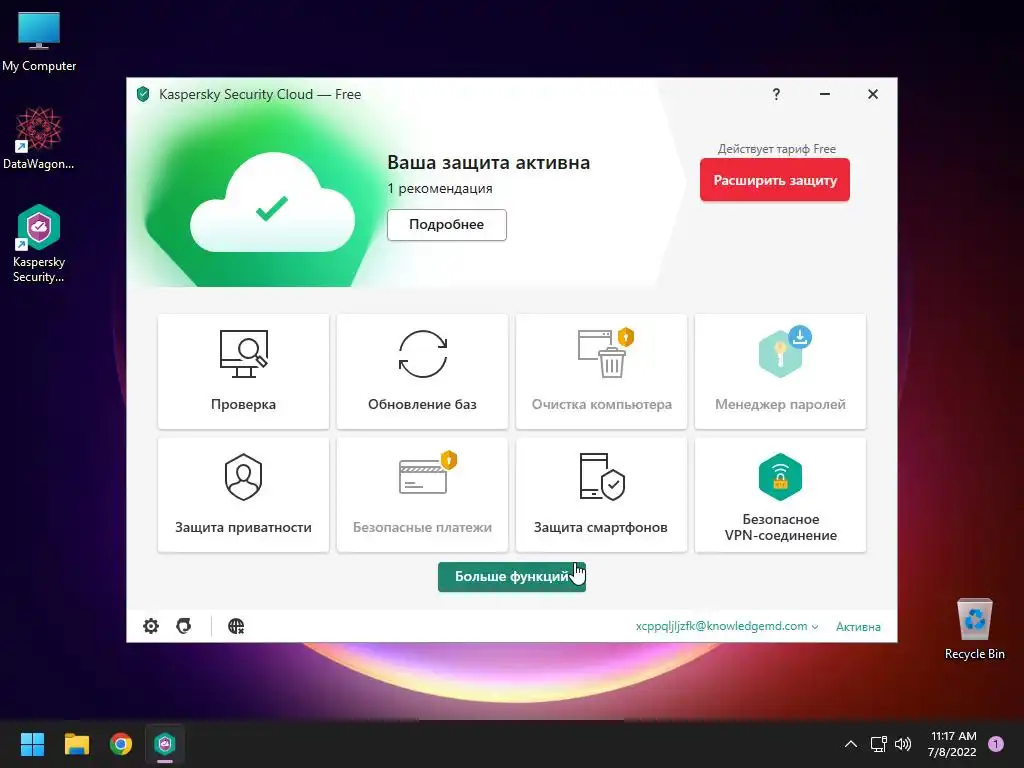Viewport: 1024px width, 768px height.
Task: Click the 1 рекомендация text
Action: coord(440,188)
